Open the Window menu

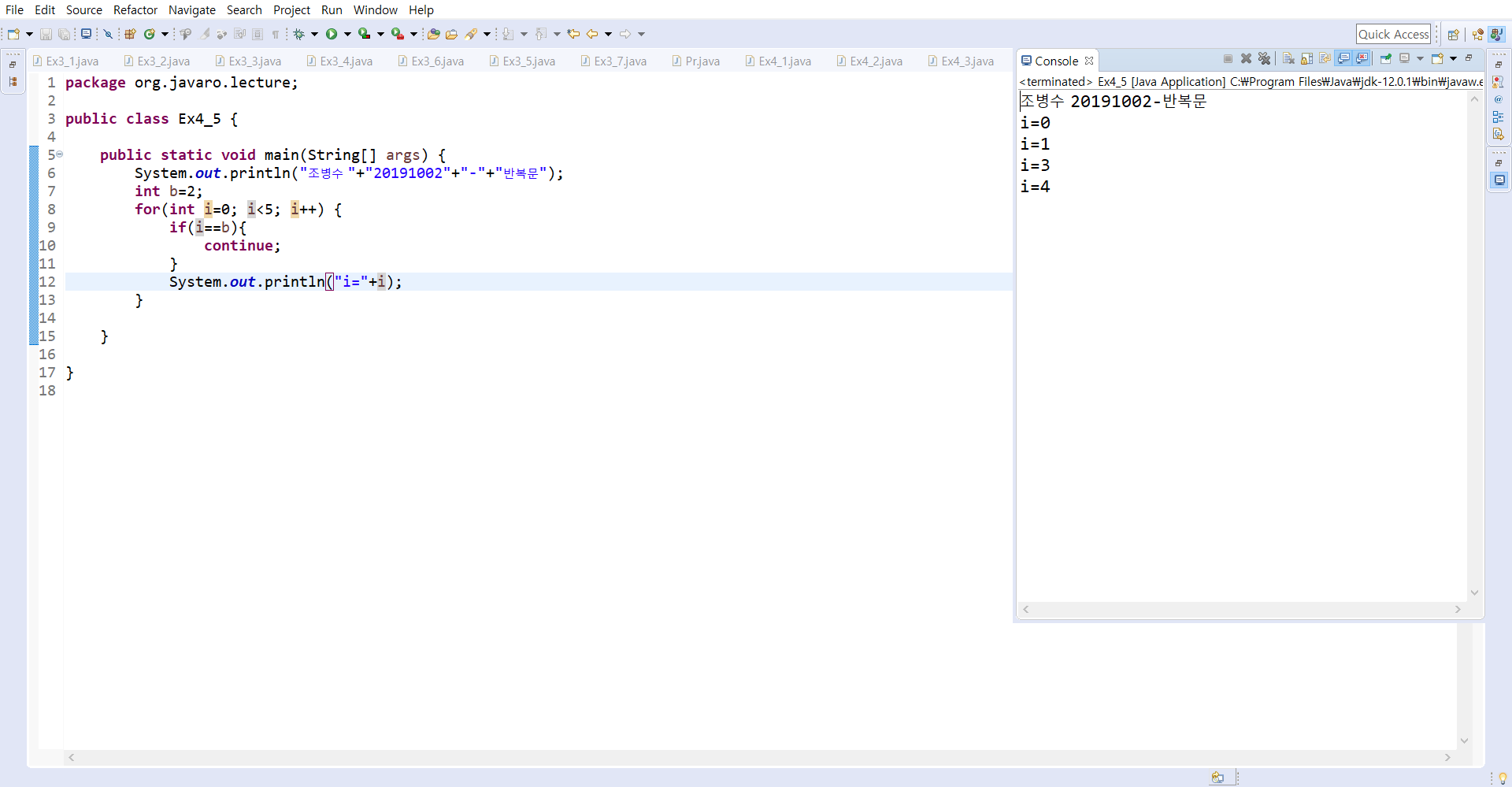pyautogui.click(x=376, y=9)
